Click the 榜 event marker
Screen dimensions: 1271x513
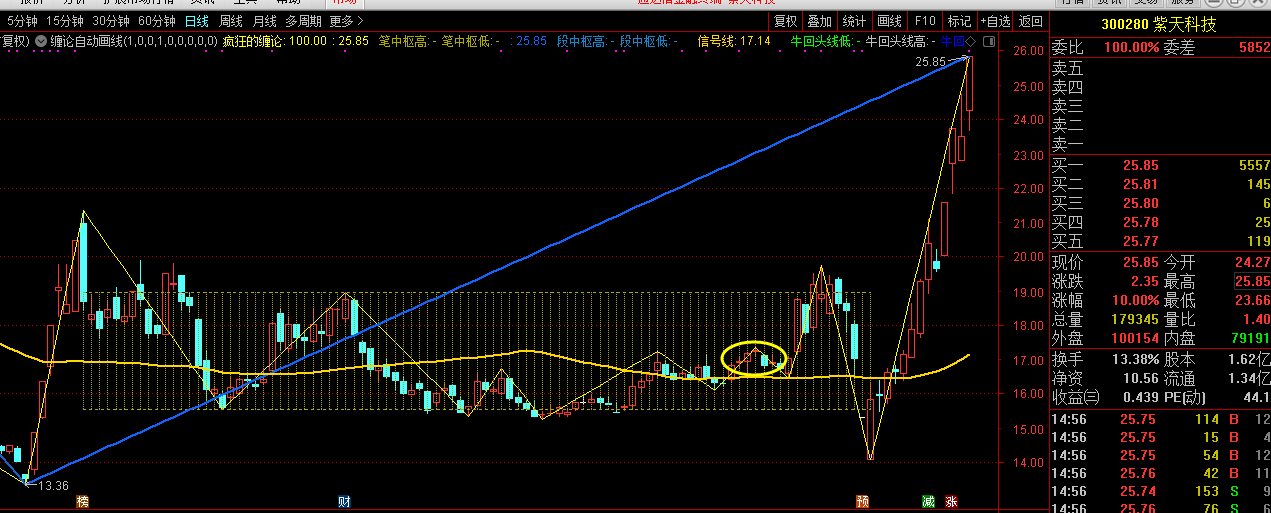83,501
